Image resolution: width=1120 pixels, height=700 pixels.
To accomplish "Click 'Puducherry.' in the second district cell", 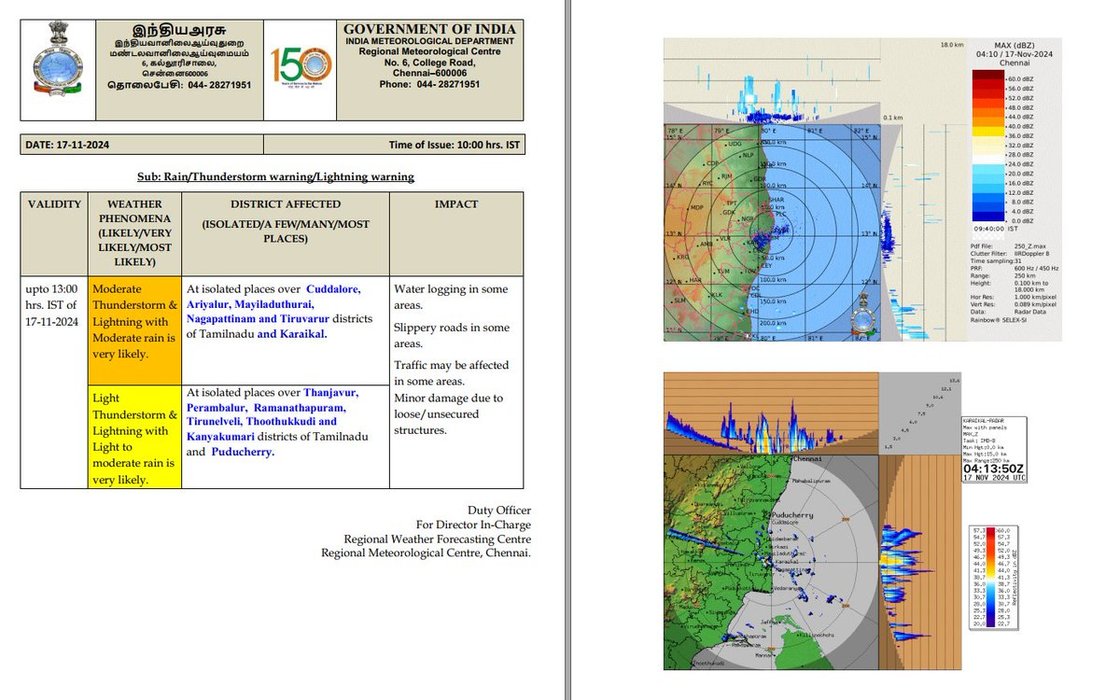I will pyautogui.click(x=243, y=451).
